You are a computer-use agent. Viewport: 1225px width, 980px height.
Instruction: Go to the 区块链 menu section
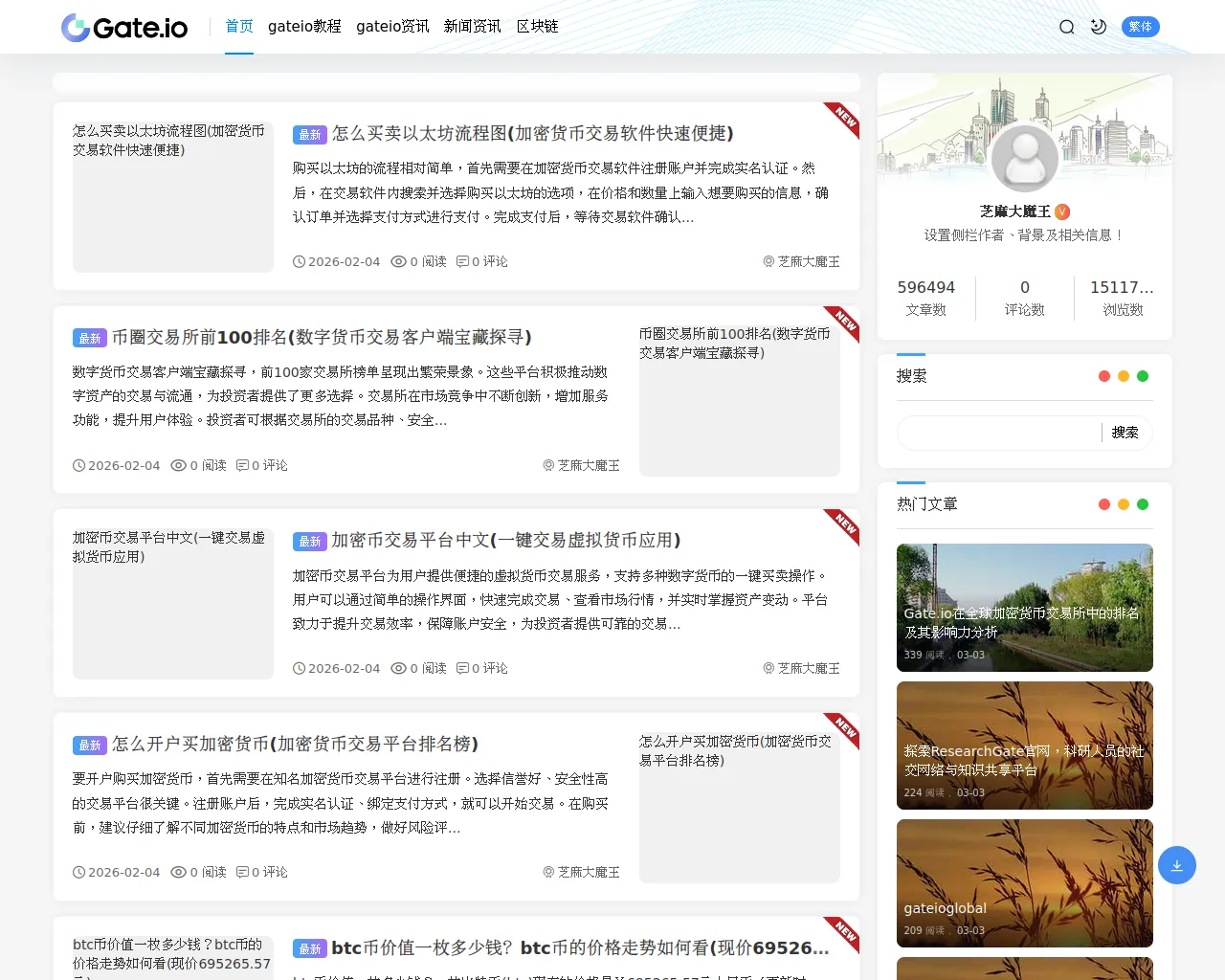537,27
